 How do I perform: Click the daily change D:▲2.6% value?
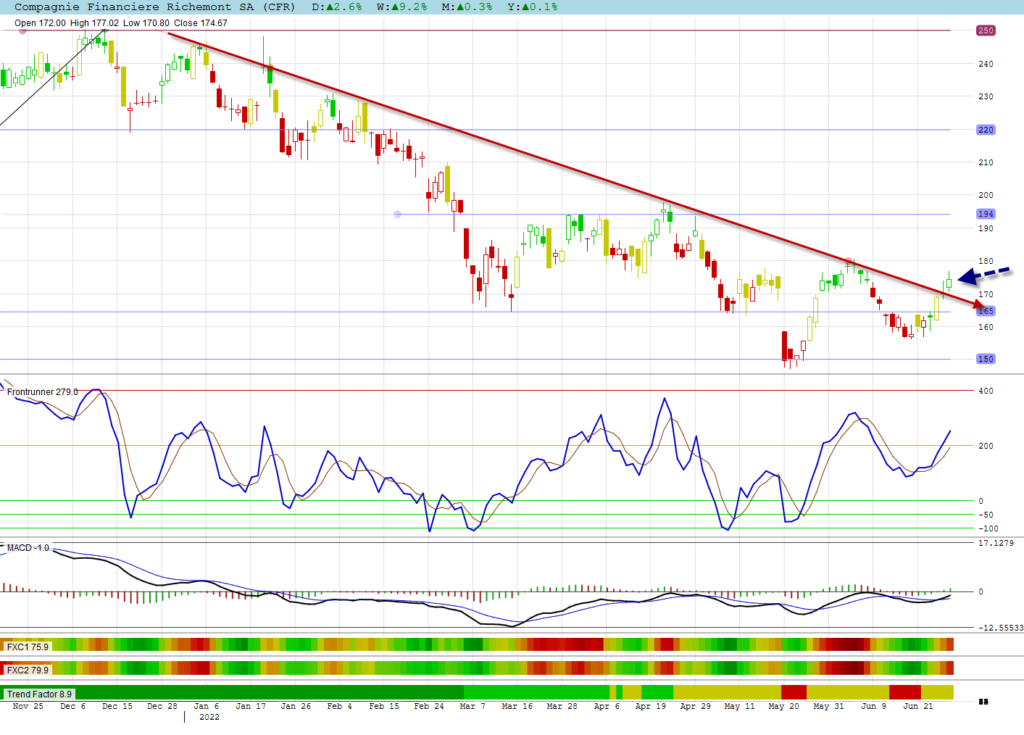coord(336,7)
